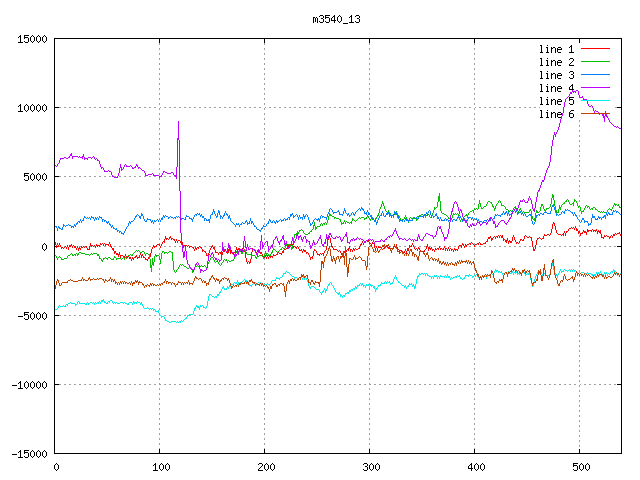Click the red sample next to line 1

coord(595,49)
